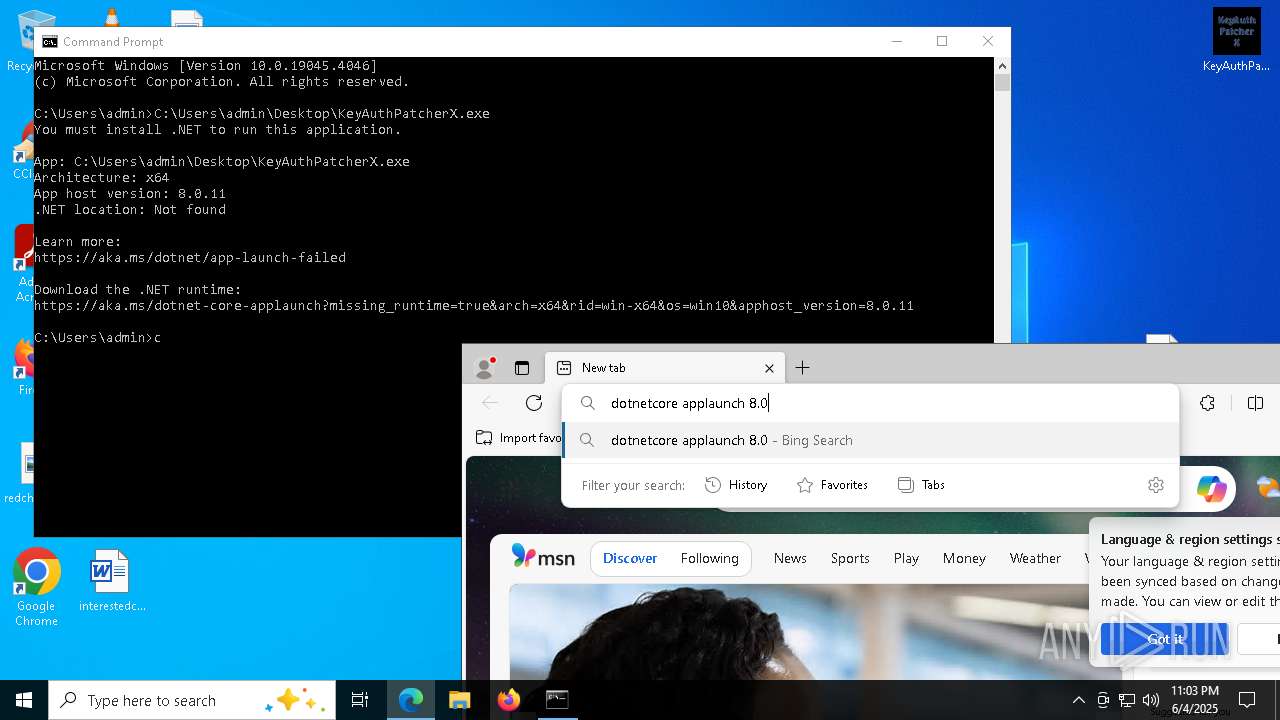Open the Edge profile icon
The image size is (1280, 720).
point(485,368)
